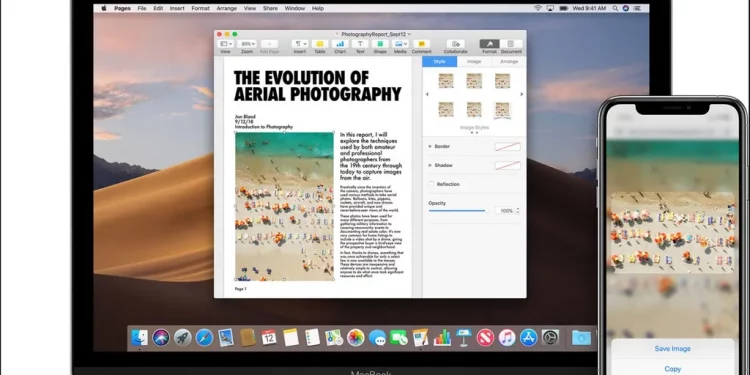Screen dimensions: 750x375
Task: Tap Save Image on the iPhone
Action: pos(673,349)
